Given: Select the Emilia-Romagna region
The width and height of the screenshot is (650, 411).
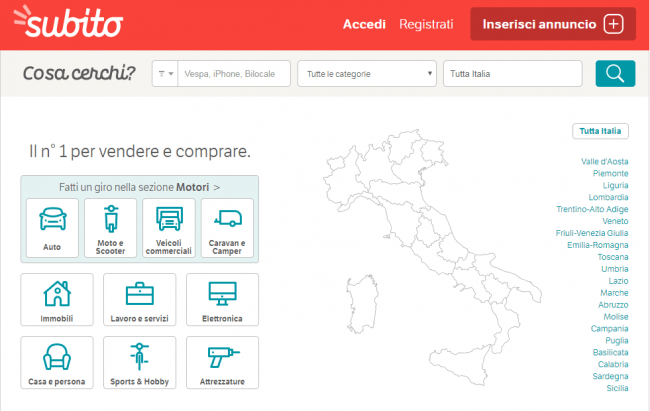Looking at the screenshot, I should click(x=597, y=245).
